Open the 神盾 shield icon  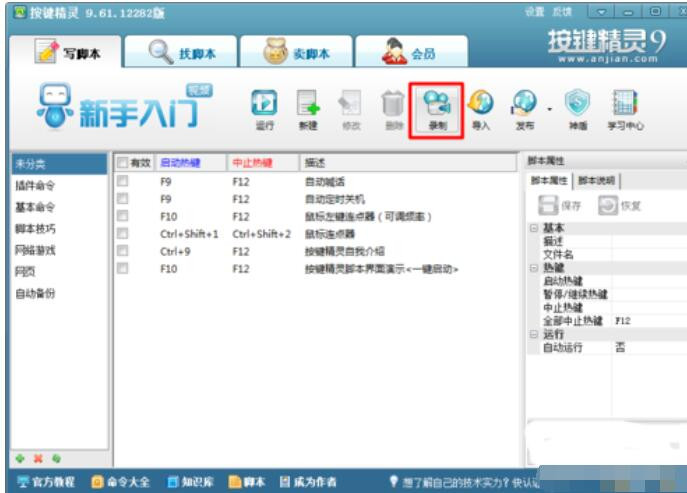(578, 107)
